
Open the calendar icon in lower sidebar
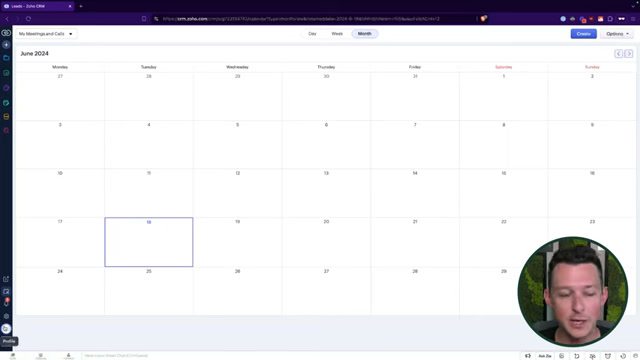point(6,291)
